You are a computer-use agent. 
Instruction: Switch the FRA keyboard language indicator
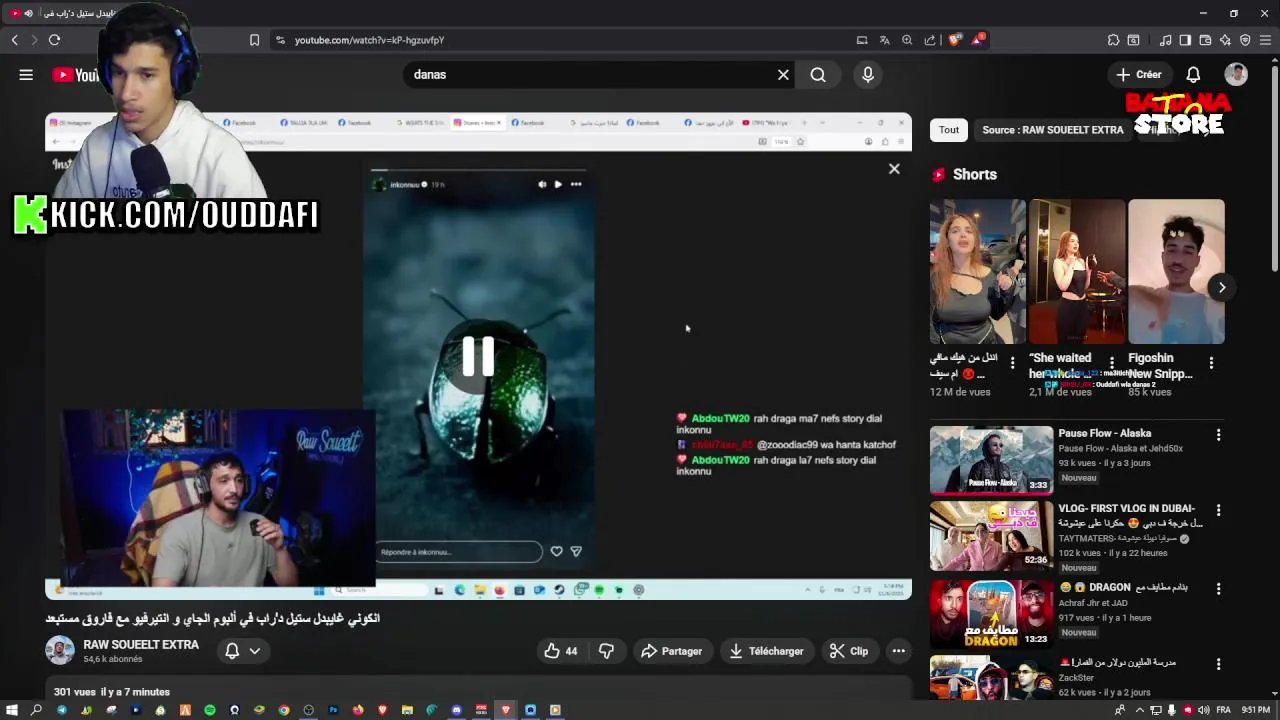(x=1223, y=710)
